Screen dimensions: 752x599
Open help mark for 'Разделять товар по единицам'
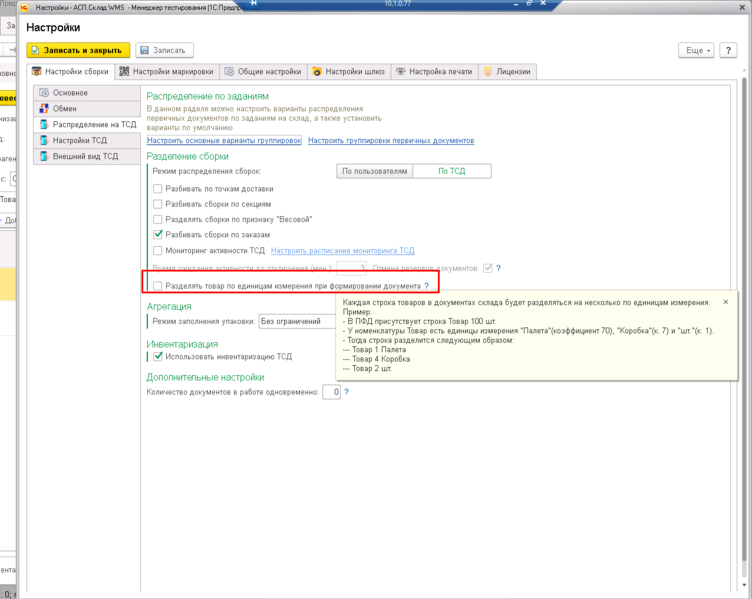[x=426, y=286]
